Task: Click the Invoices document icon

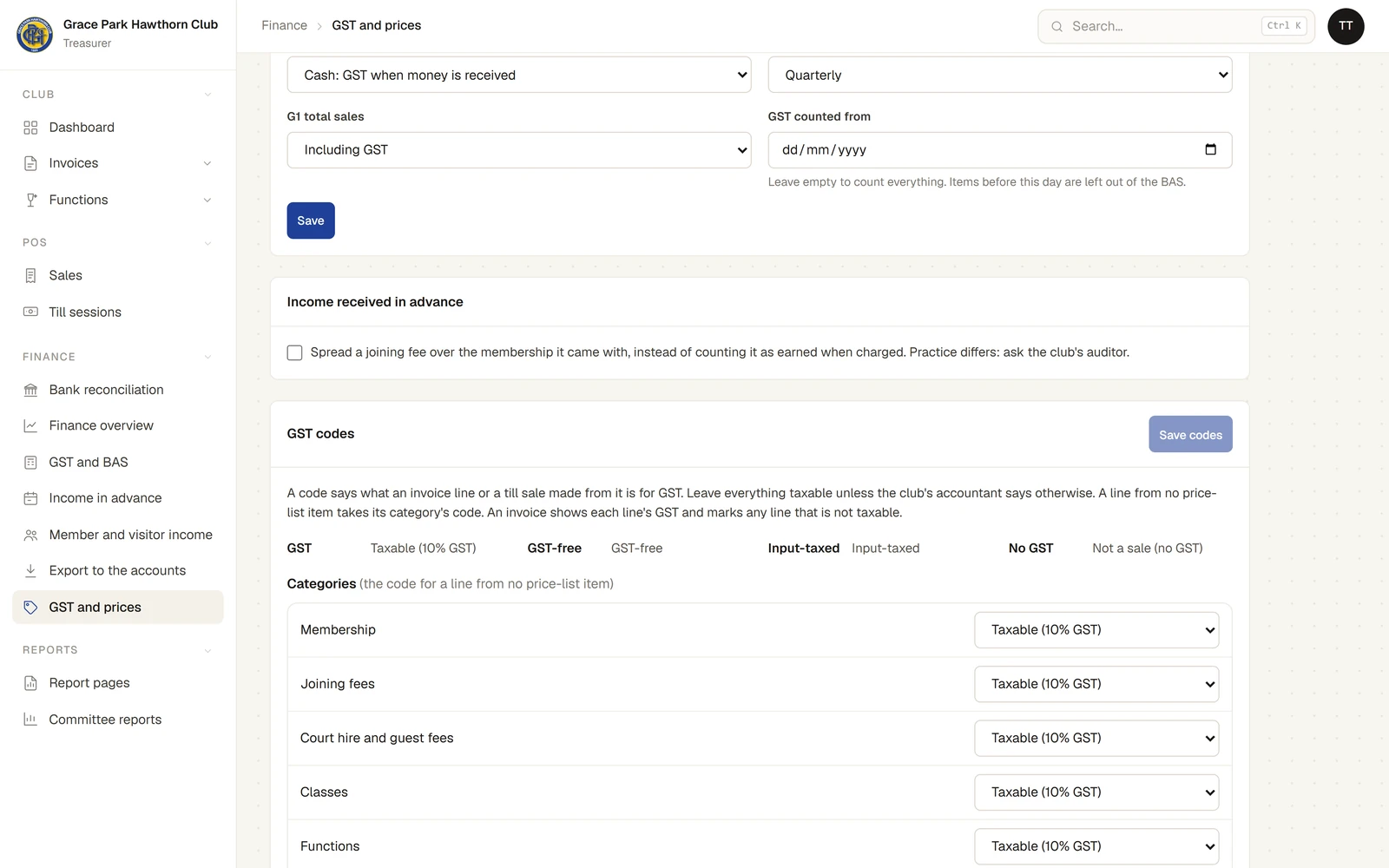Action: 30,163
